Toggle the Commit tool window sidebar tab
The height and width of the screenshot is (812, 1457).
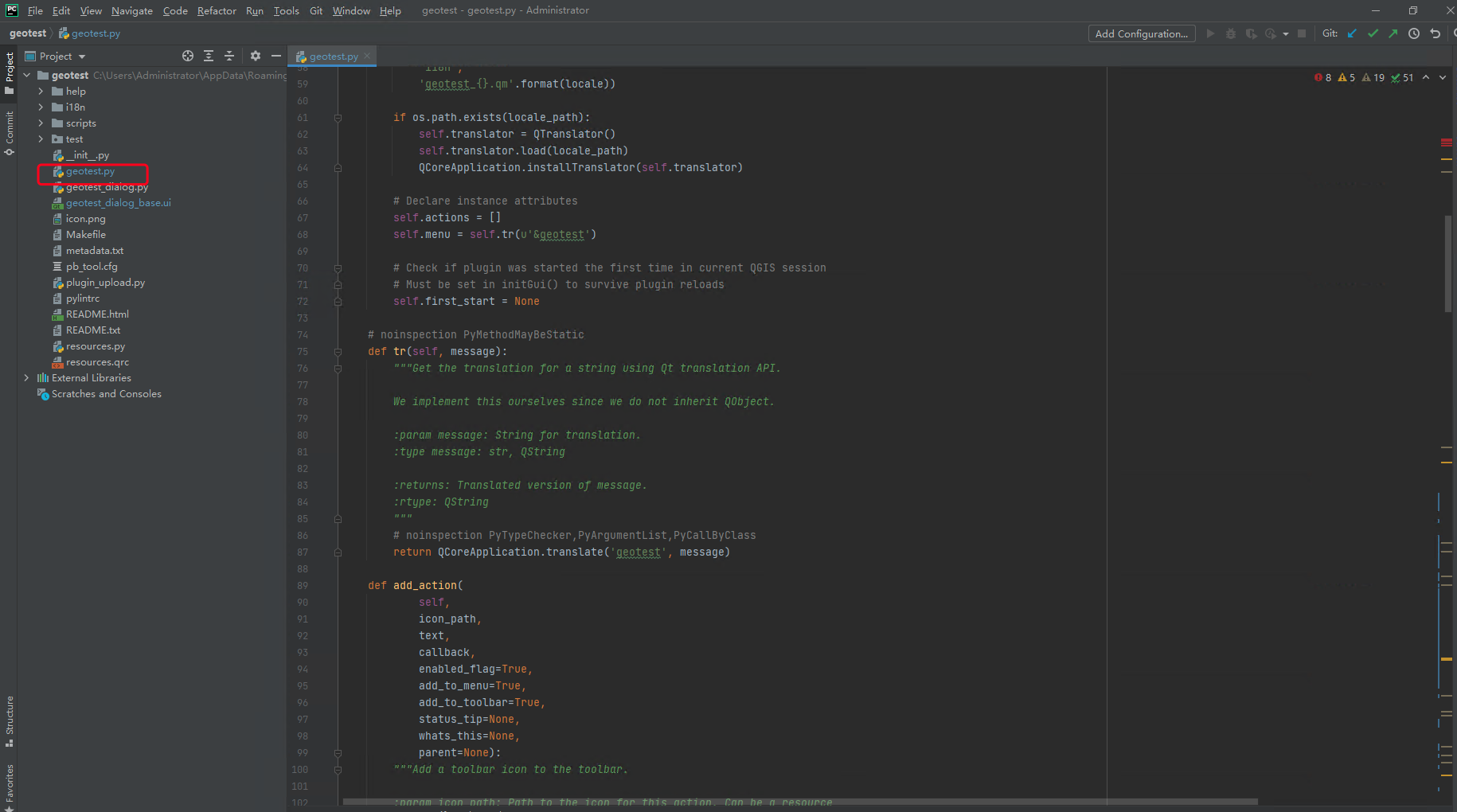10,133
